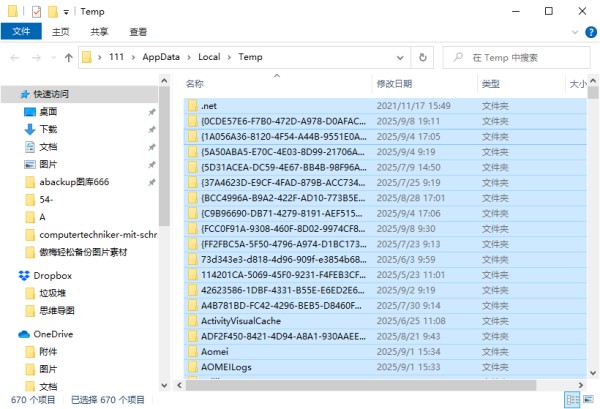
Task: Click the properties quick access icon
Action: point(36,12)
